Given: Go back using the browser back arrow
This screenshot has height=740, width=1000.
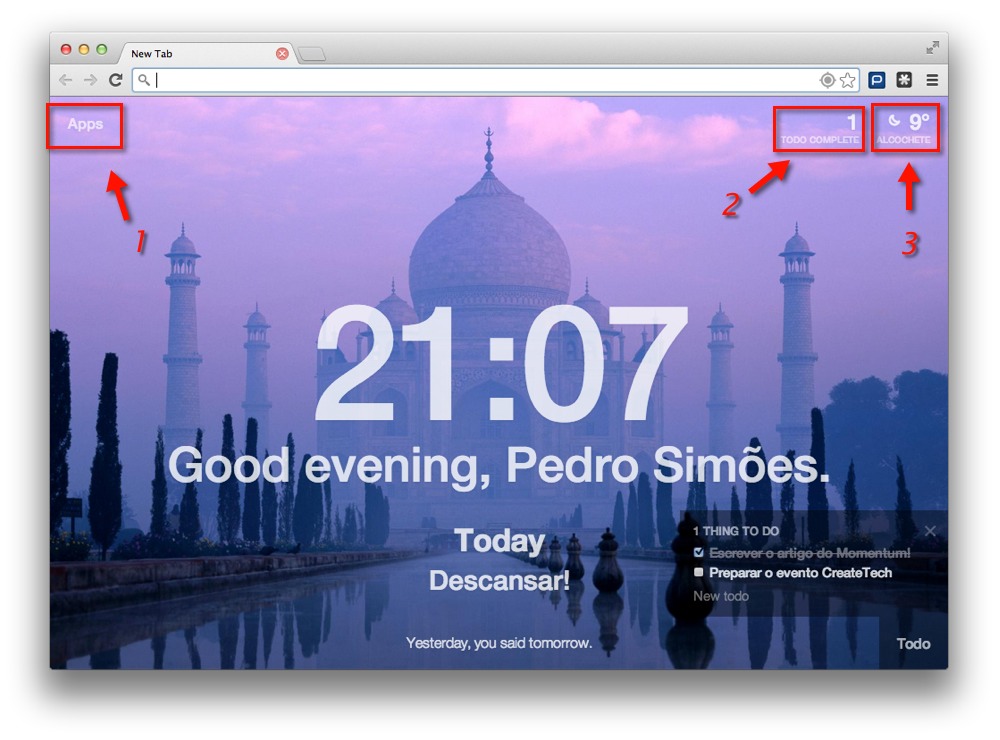Looking at the screenshot, I should (65, 80).
